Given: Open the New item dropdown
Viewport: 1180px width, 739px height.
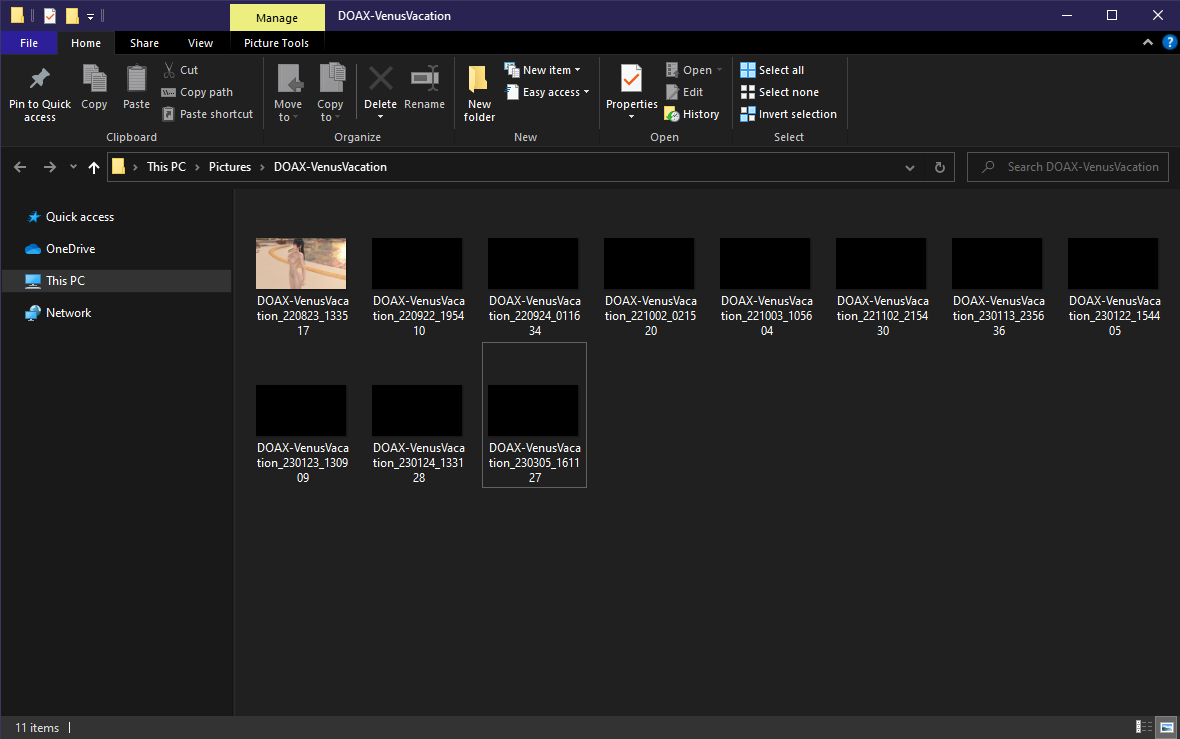Looking at the screenshot, I should (543, 70).
